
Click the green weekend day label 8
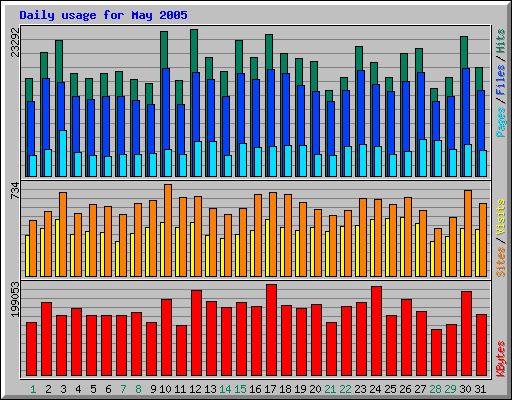click(x=138, y=389)
